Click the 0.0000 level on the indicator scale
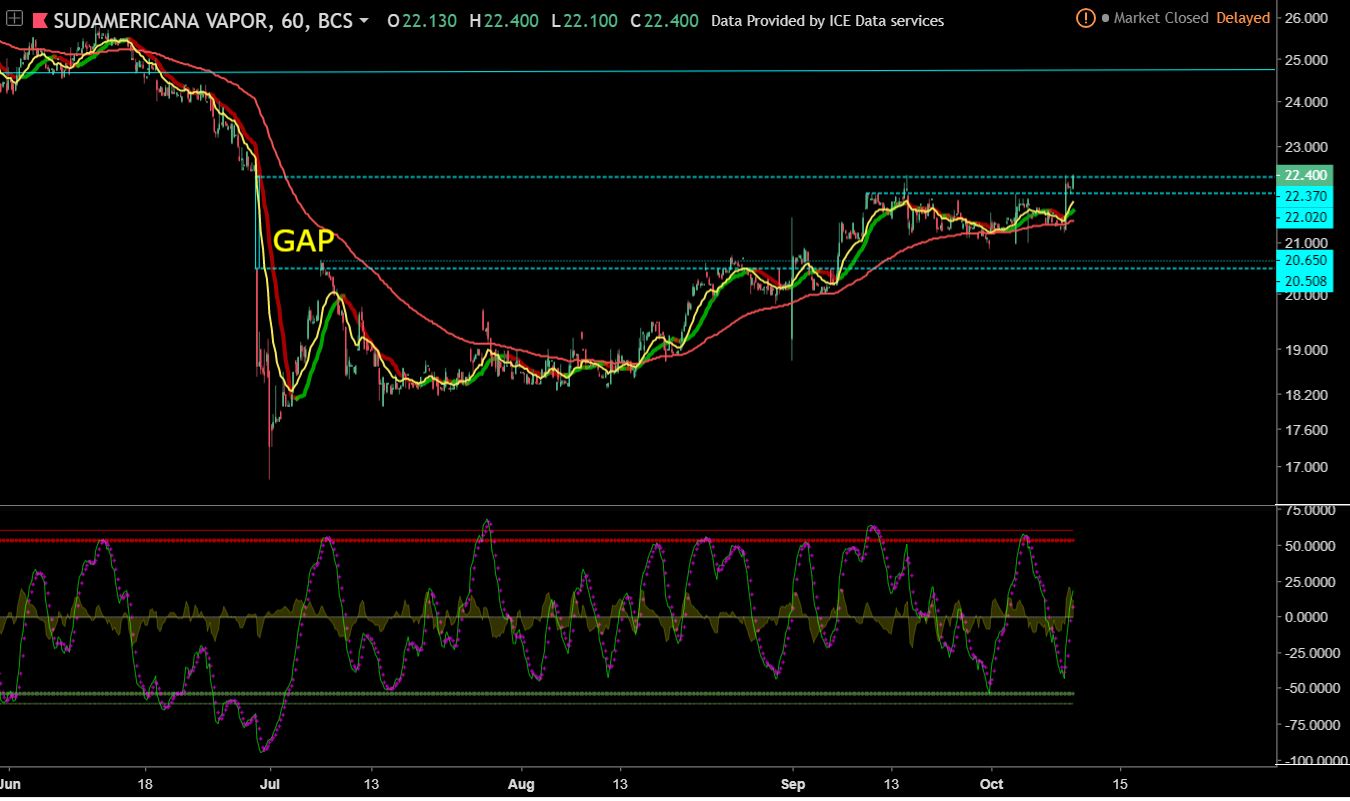Image resolution: width=1350 pixels, height=801 pixels. click(x=1308, y=617)
